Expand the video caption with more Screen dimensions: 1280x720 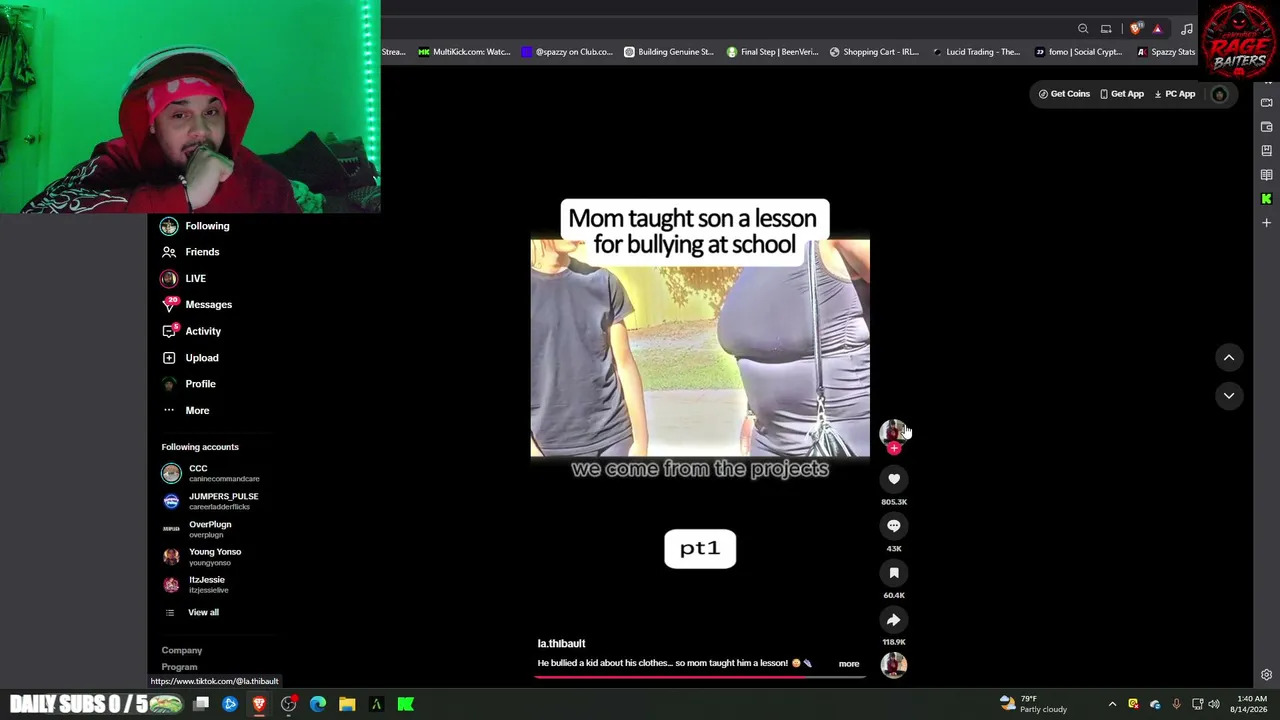pyautogui.click(x=849, y=664)
